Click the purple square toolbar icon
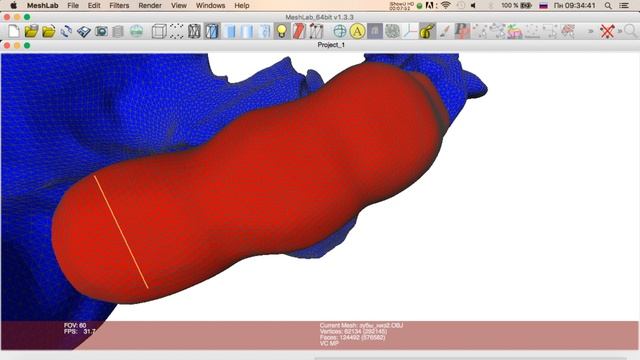Image resolution: width=640 pixels, height=360 pixels. [x=375, y=31]
